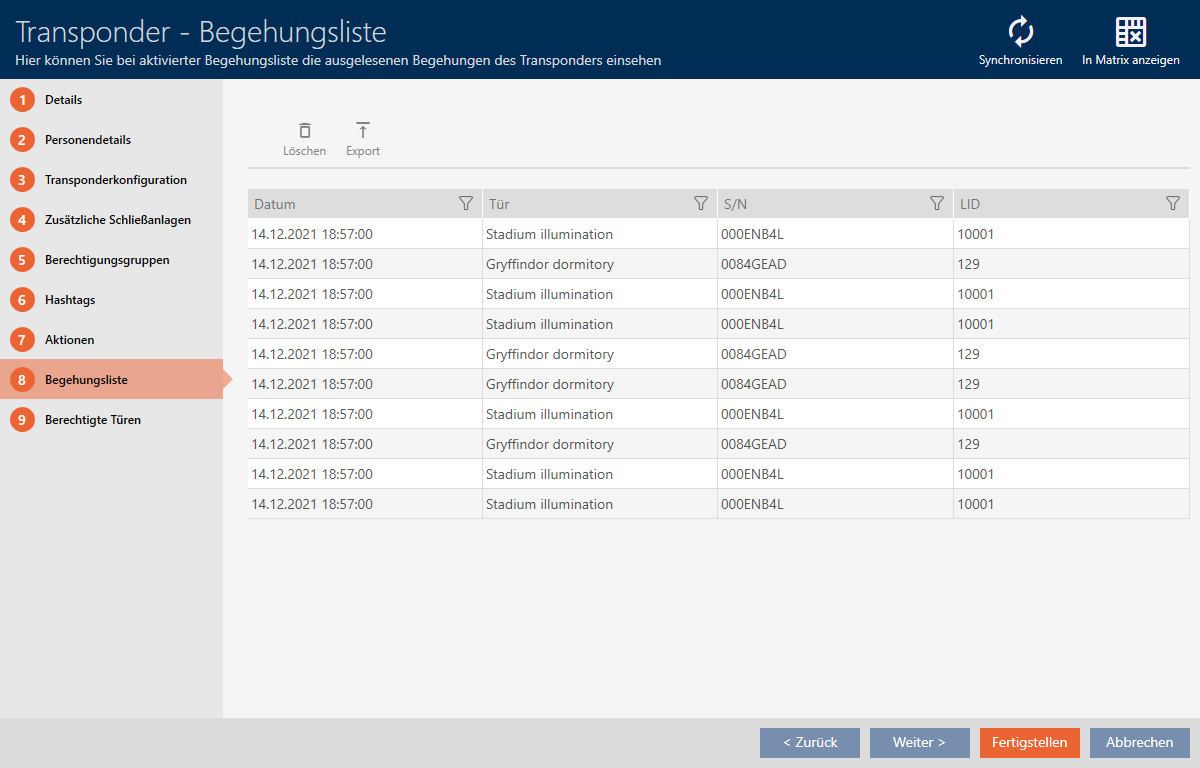
Task: Open Berechtigungsgruppen section
Action: [106, 260]
